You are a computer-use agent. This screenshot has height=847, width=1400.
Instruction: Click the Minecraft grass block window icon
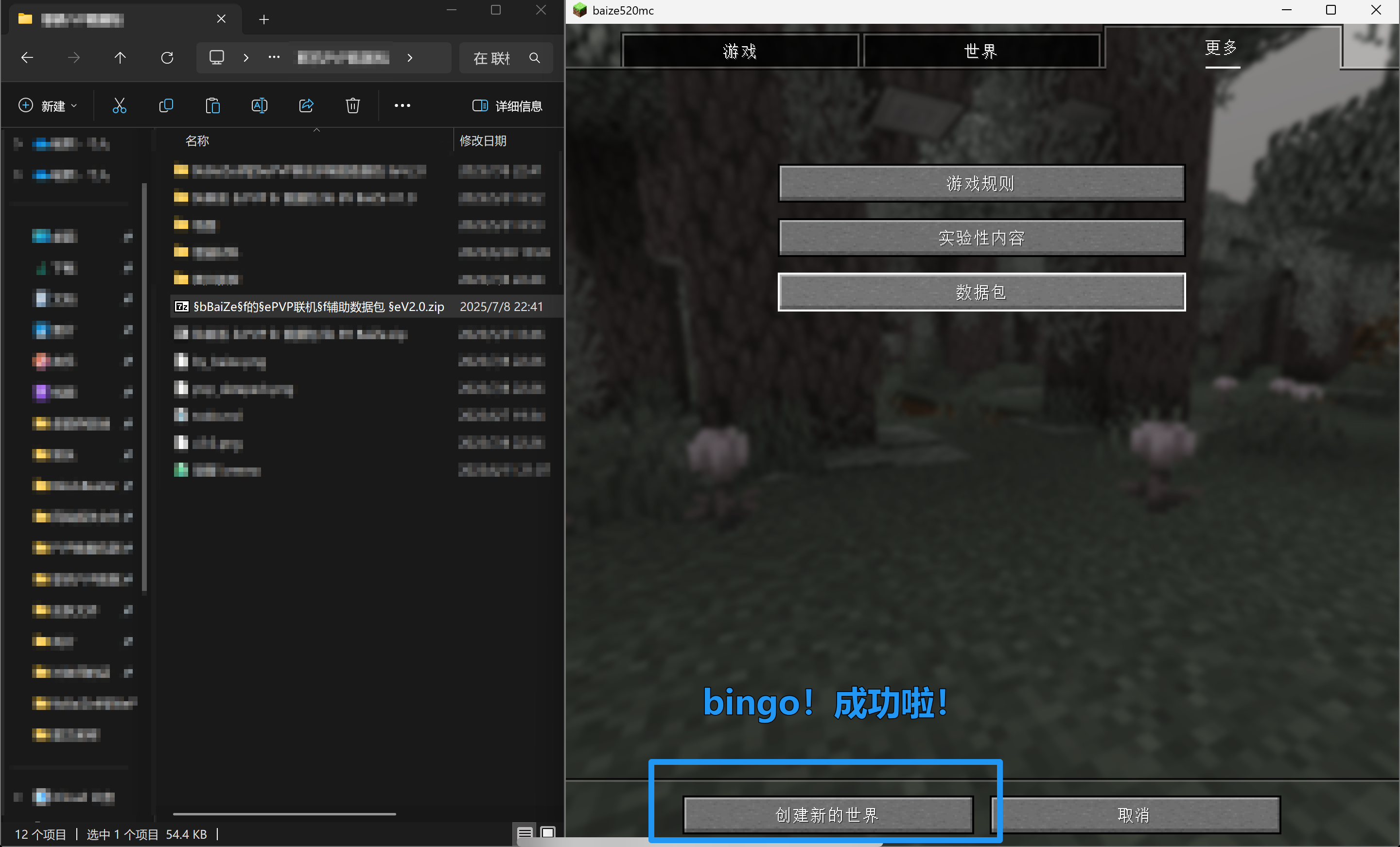click(x=579, y=10)
